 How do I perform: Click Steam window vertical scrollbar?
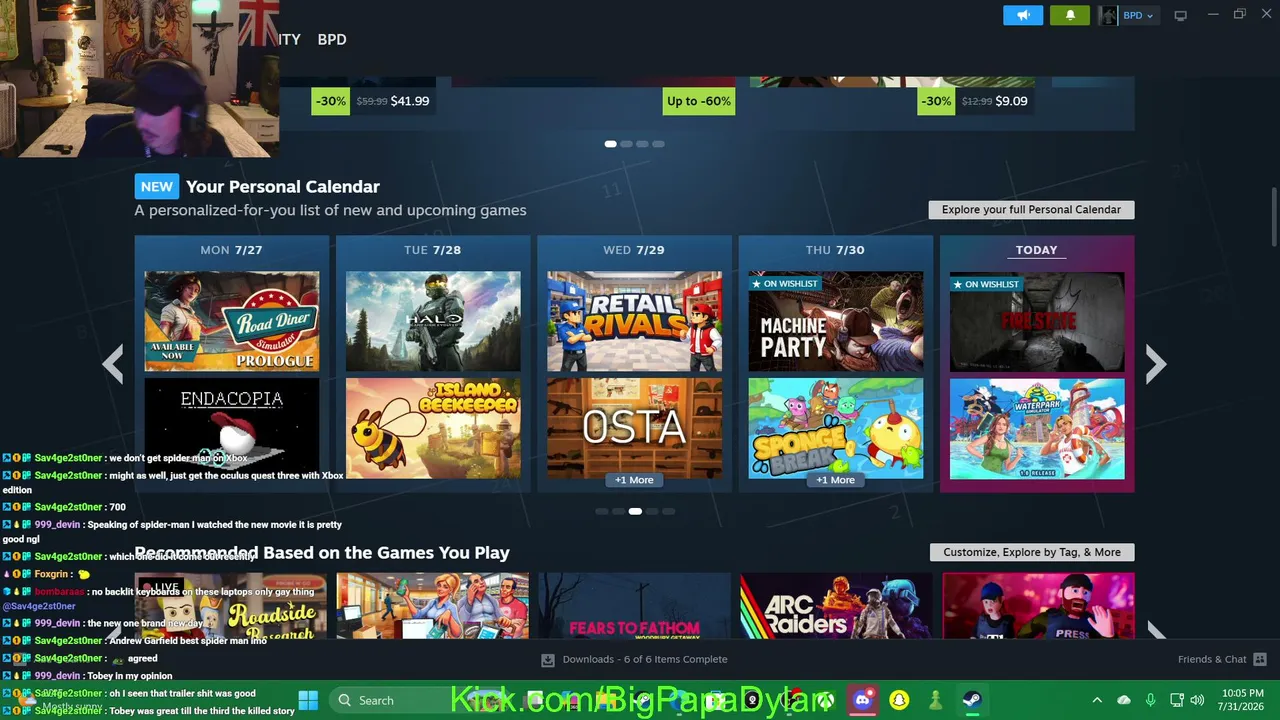click(1274, 215)
